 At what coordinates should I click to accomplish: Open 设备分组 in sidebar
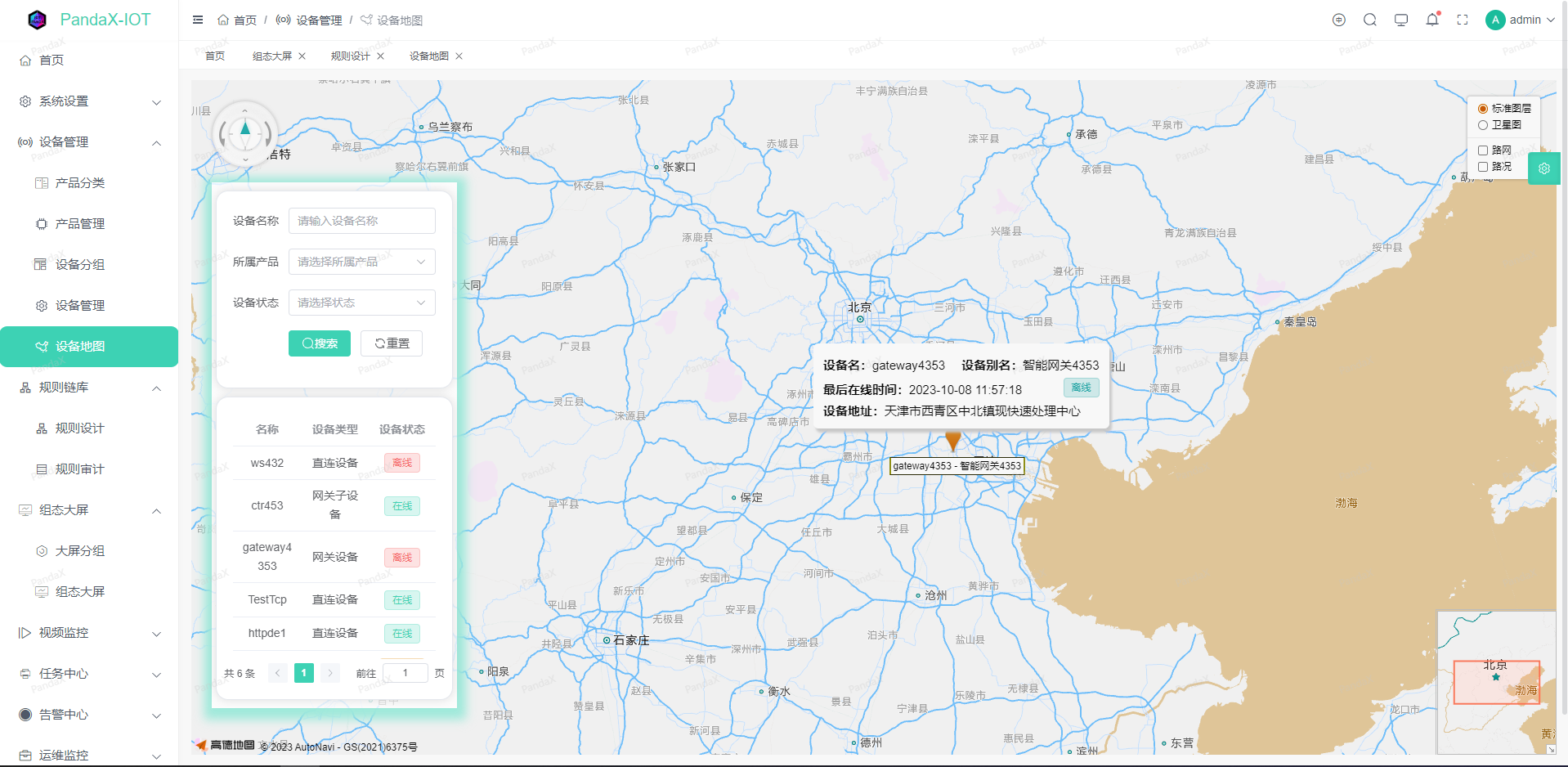89,265
